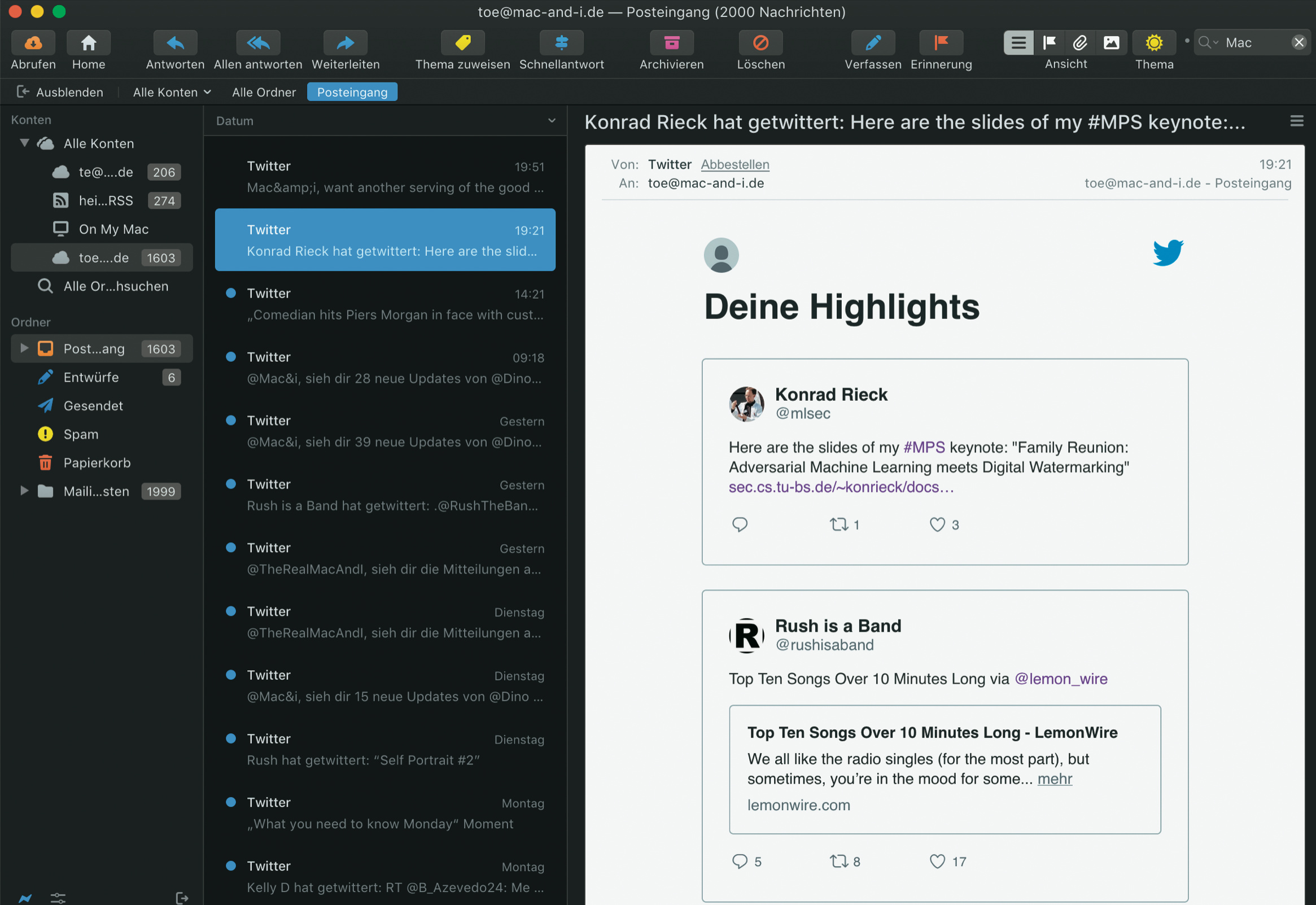Click the Schnellantwort toolbar icon
Image resolution: width=1316 pixels, height=905 pixels.
click(x=561, y=42)
